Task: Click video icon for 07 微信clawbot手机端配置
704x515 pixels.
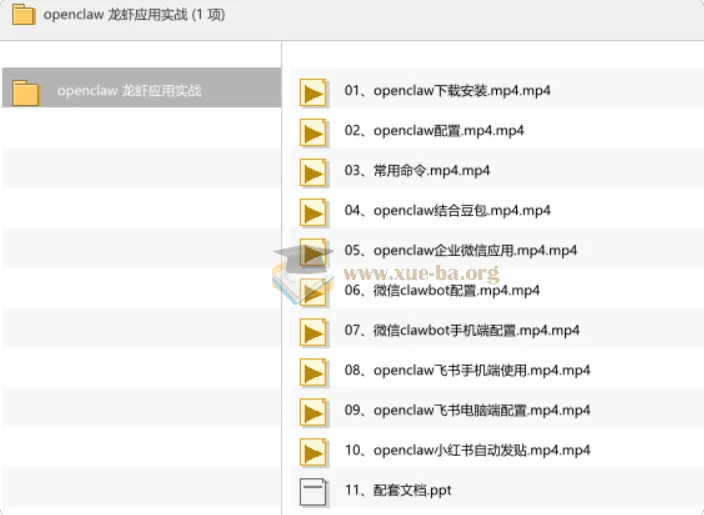Action: 313,332
